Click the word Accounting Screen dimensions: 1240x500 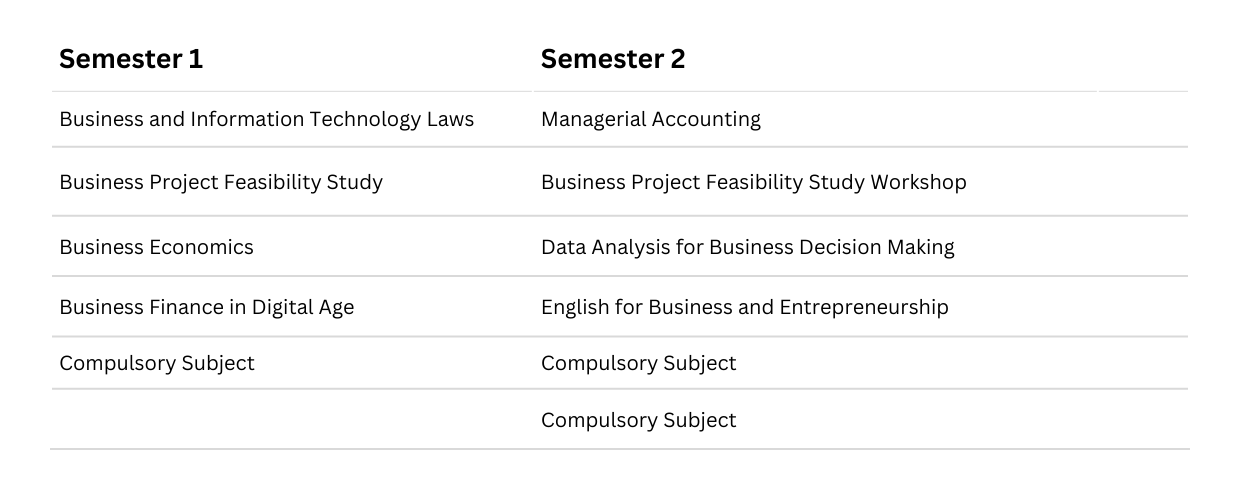click(707, 120)
